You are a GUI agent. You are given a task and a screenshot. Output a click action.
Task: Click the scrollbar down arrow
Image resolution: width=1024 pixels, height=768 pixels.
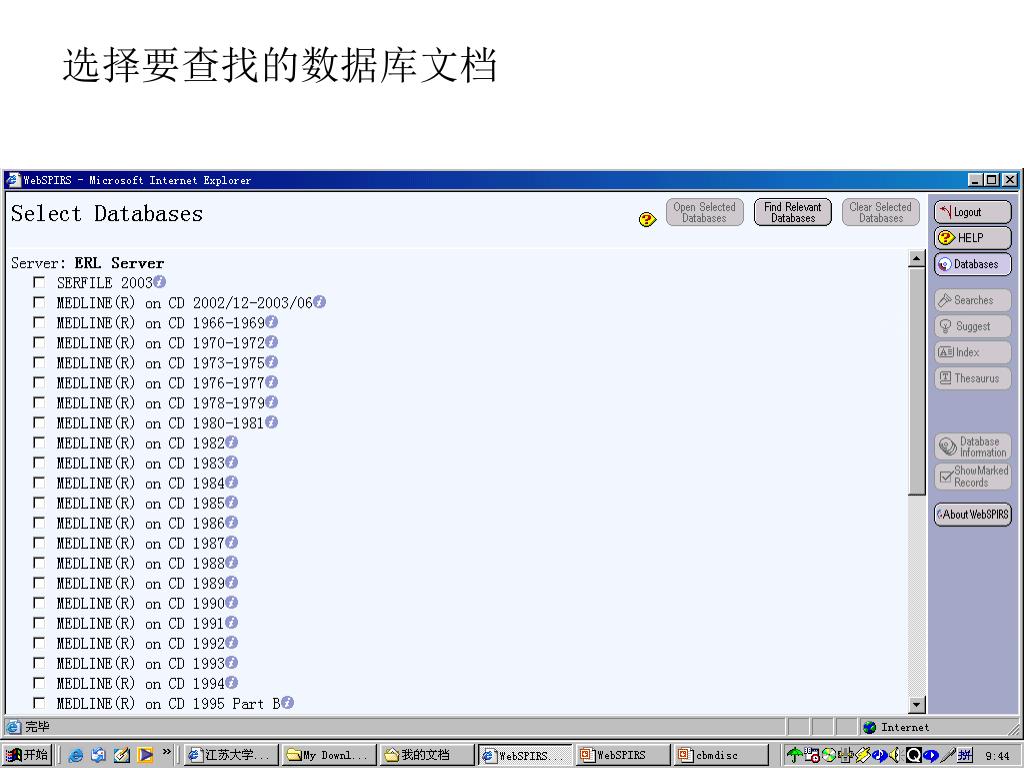click(916, 705)
